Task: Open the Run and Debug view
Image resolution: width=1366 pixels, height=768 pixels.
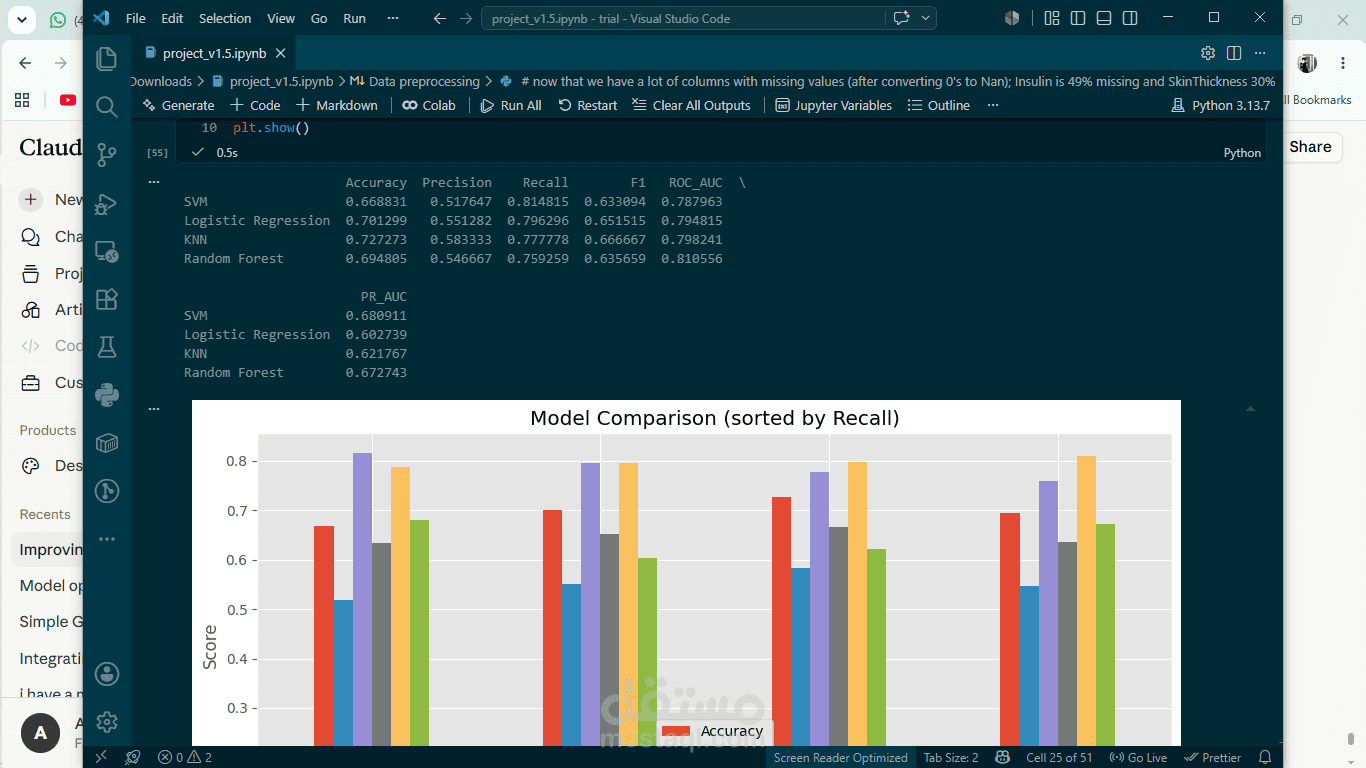Action: [107, 203]
